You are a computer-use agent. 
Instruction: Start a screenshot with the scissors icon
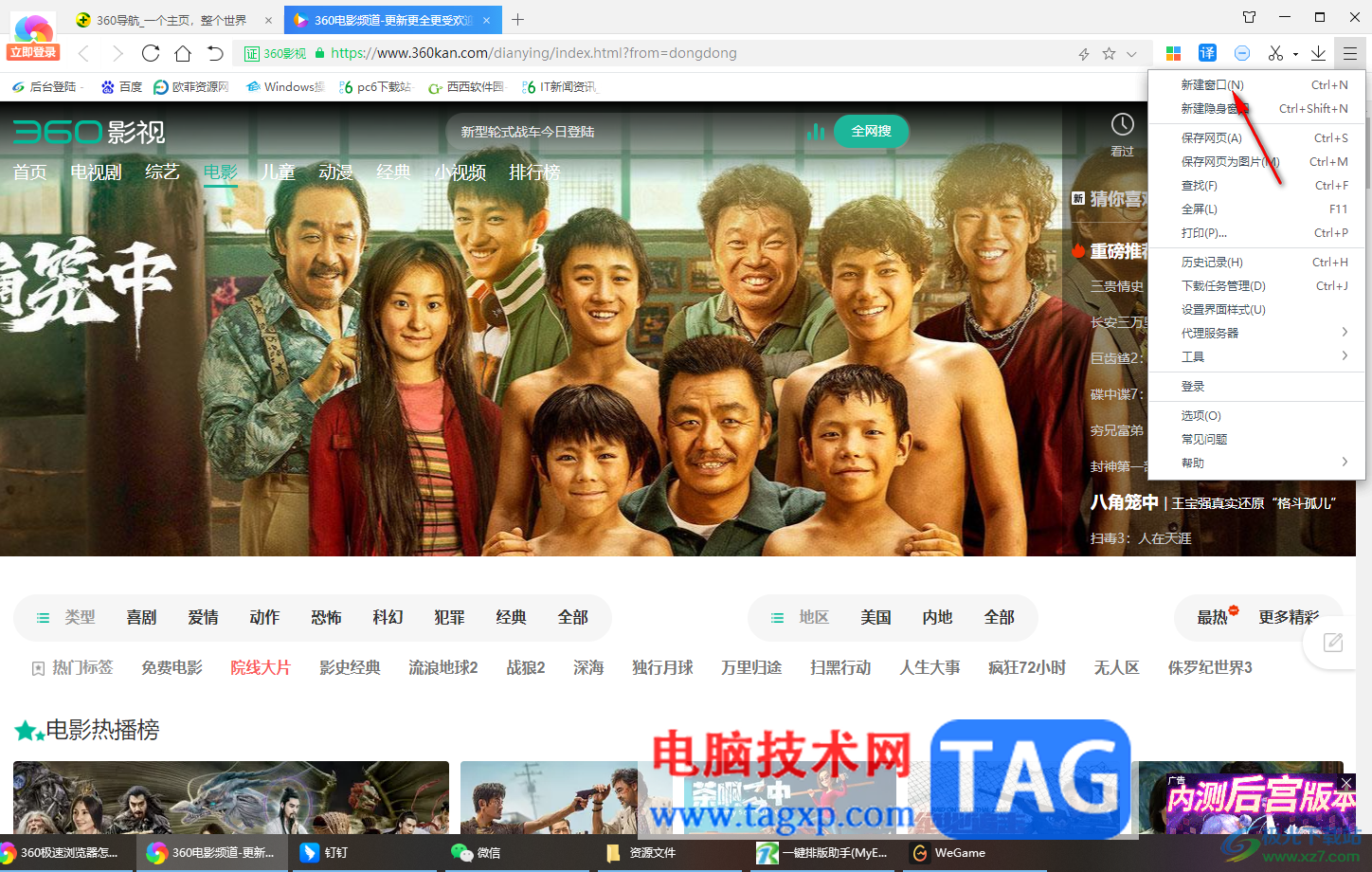pos(1275,53)
